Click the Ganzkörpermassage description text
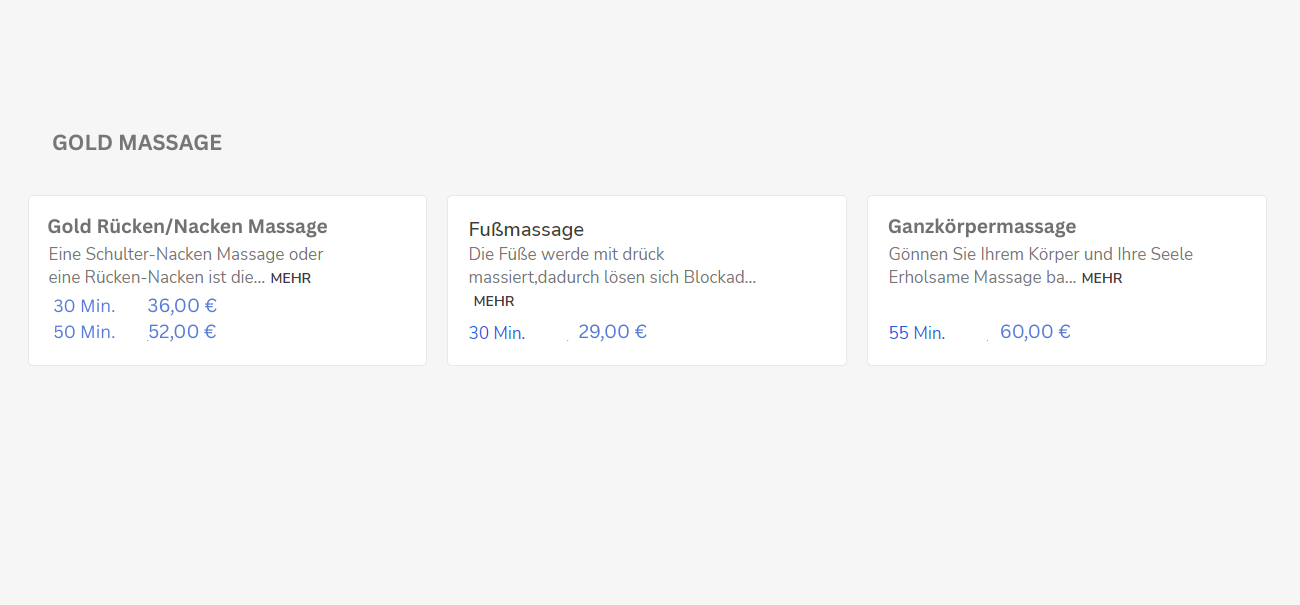 click(1040, 266)
